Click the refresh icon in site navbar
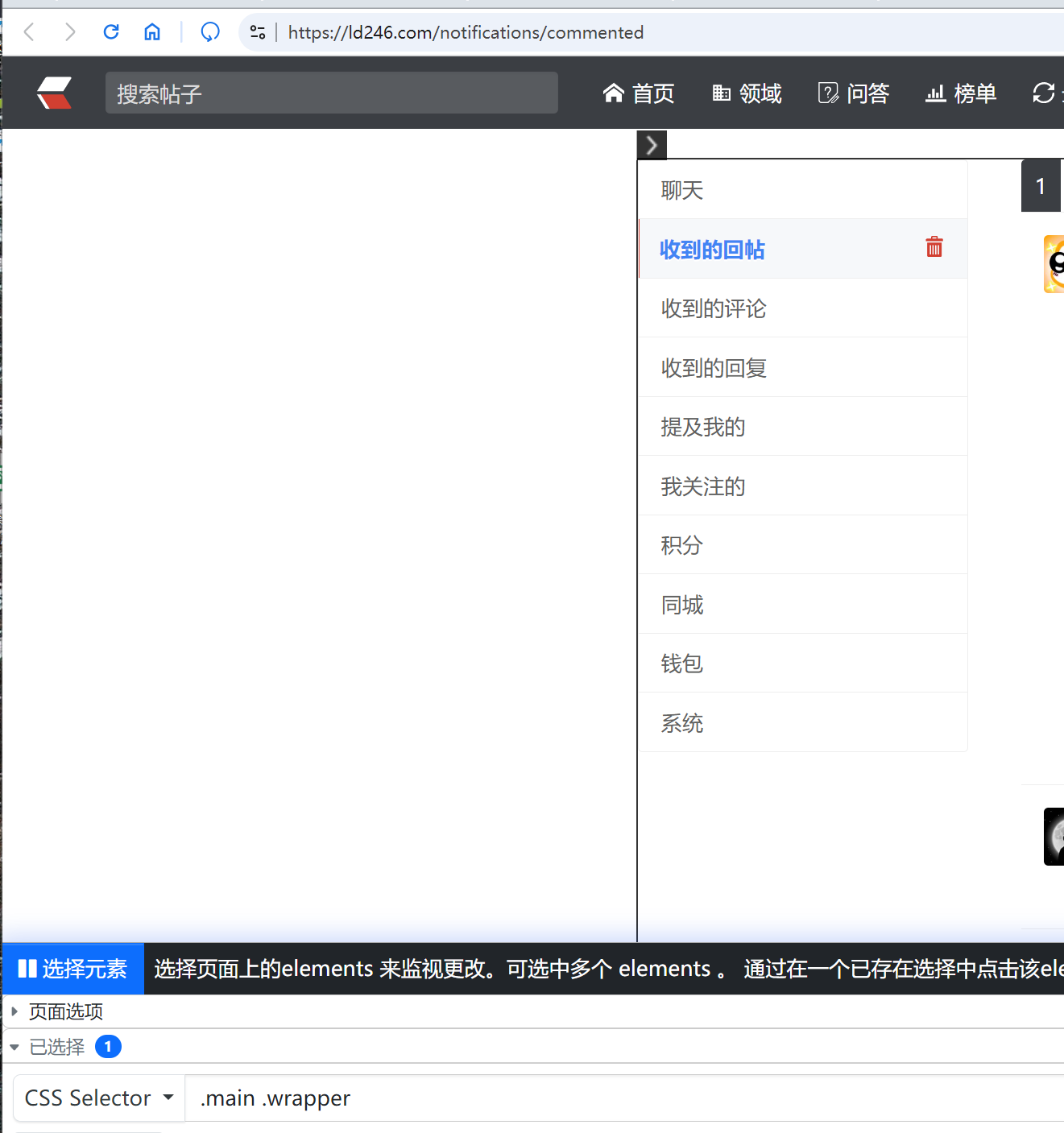The height and width of the screenshot is (1133, 1064). click(x=1044, y=93)
